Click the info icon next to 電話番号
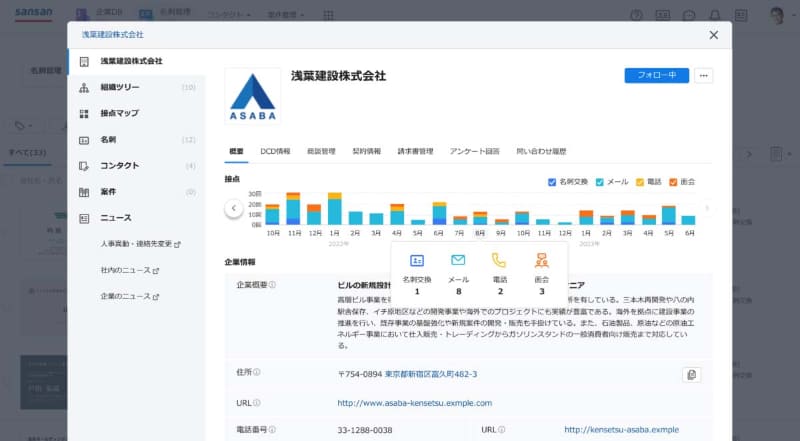 [x=272, y=430]
